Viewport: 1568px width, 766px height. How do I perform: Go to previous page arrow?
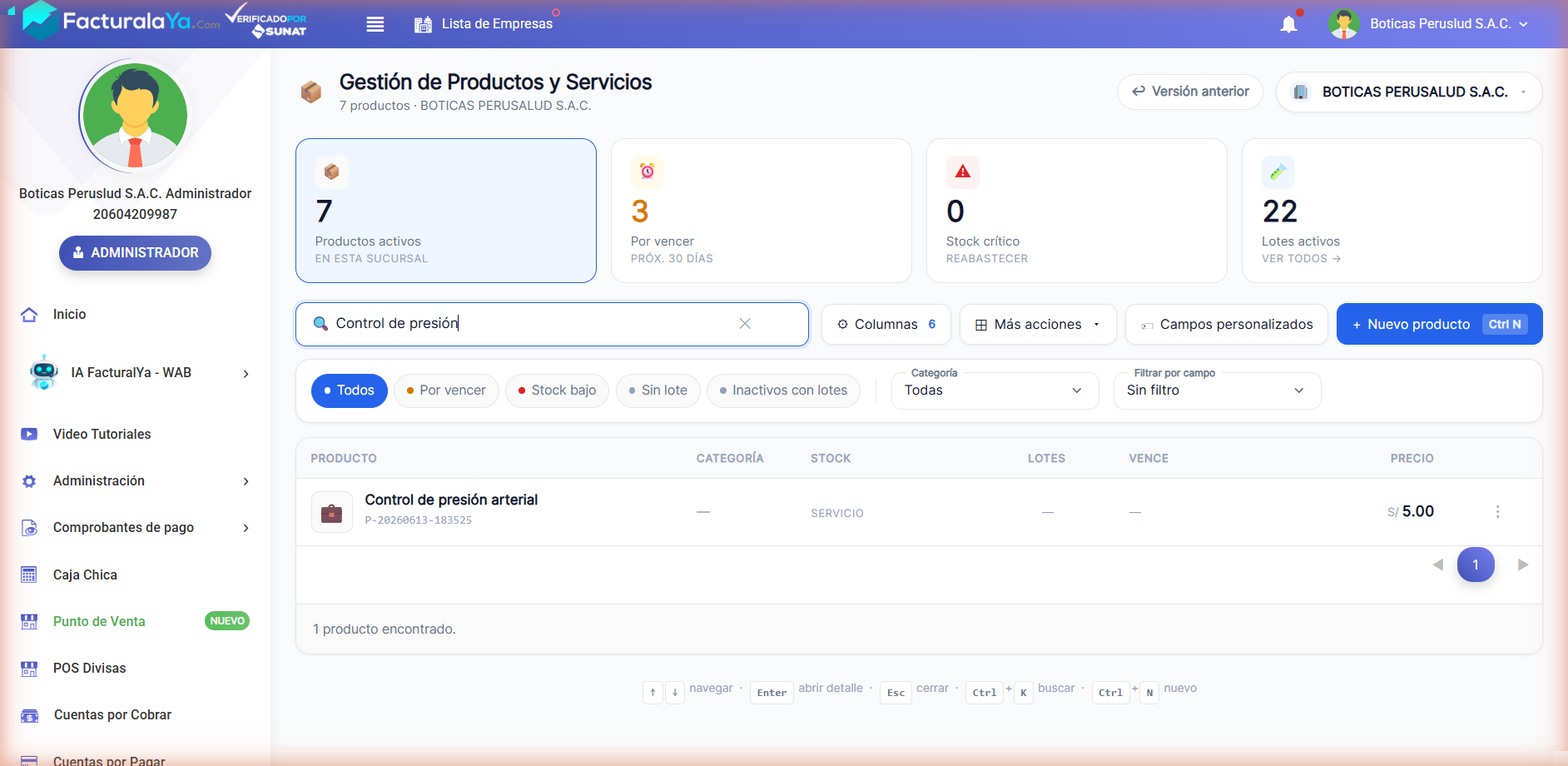[1437, 565]
